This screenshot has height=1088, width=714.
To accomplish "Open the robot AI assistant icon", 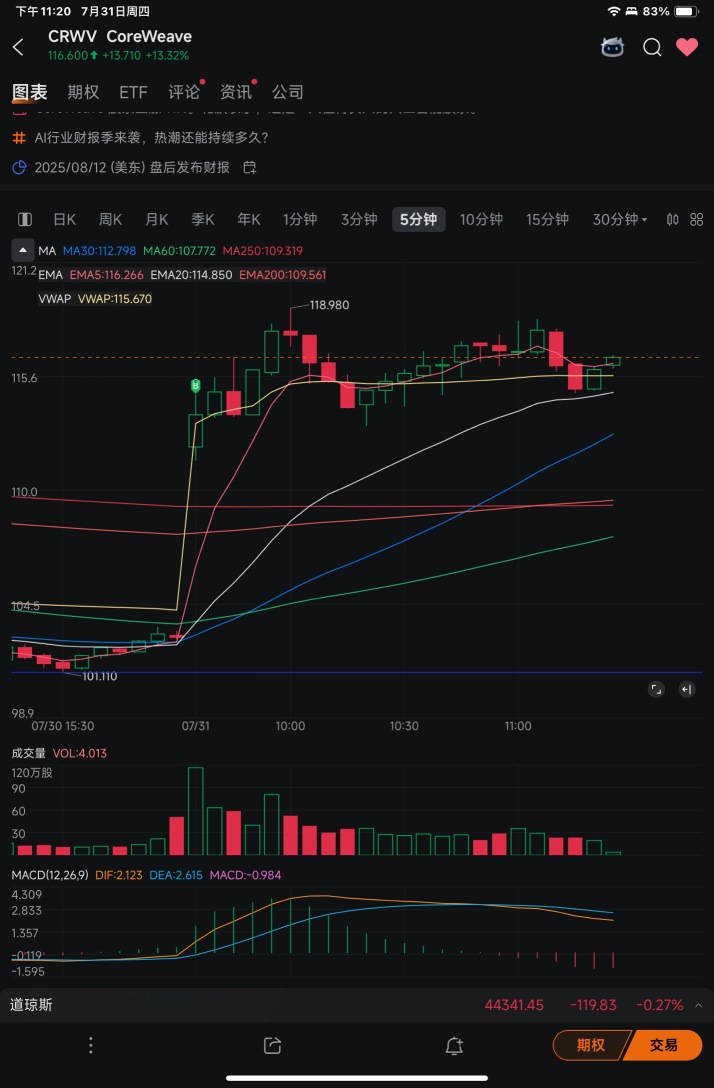I will (612, 47).
